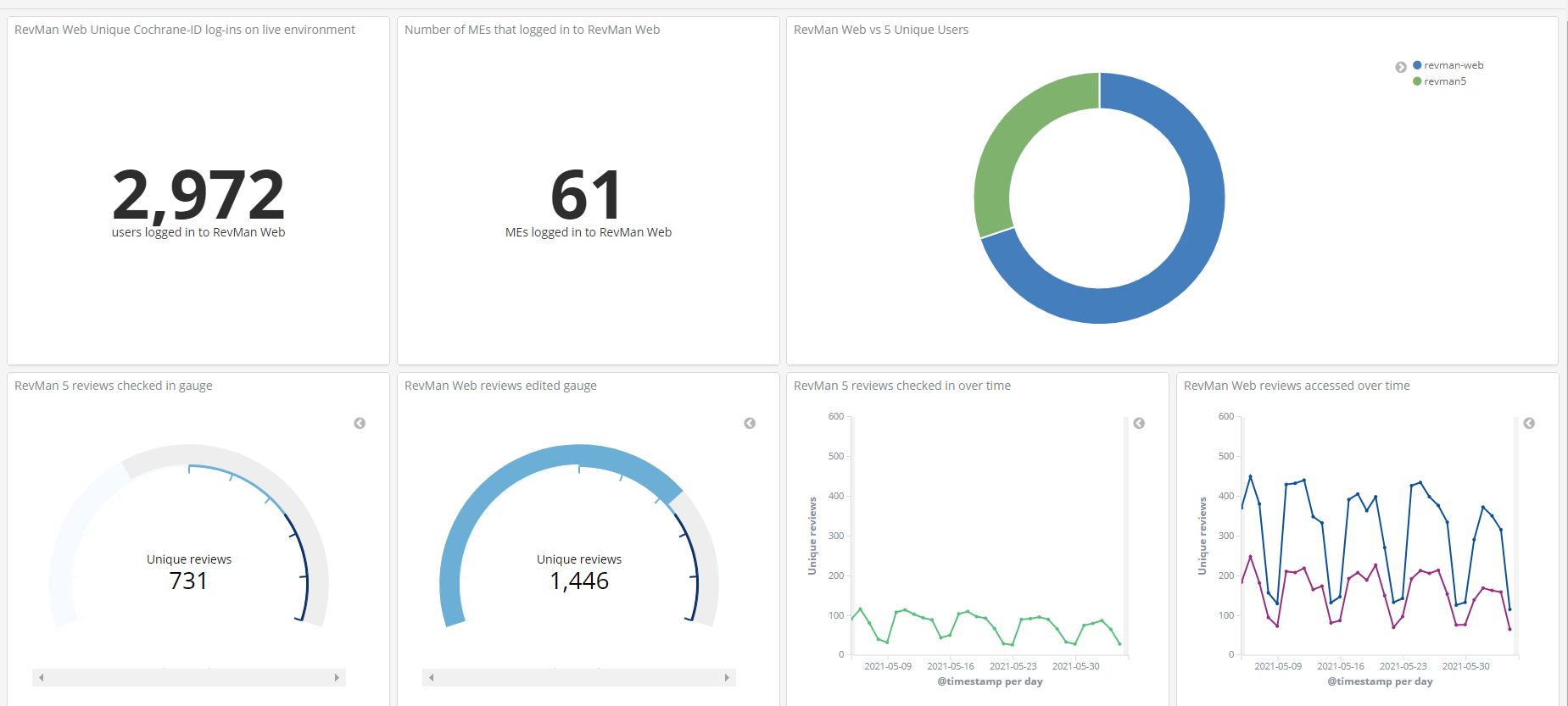
Task: Select the 'RevMan Web vs 5 Unique Users' panel title
Action: tap(880, 30)
